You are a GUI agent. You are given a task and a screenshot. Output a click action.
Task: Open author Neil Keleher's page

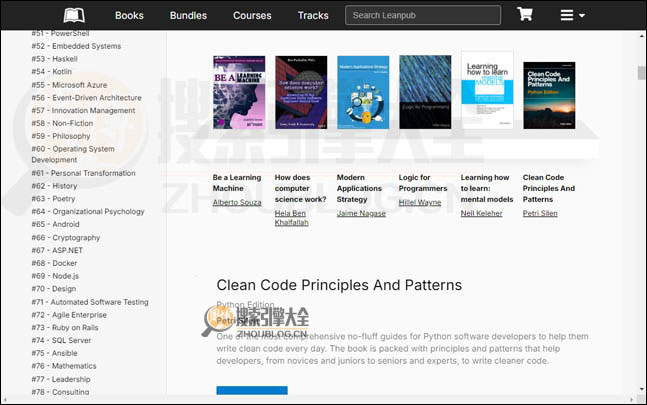pos(481,213)
